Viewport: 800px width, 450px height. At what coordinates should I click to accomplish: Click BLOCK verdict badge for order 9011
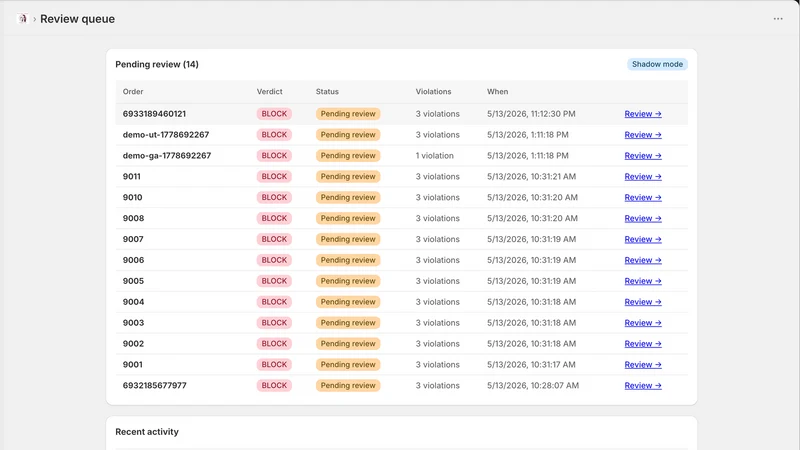[x=274, y=177]
